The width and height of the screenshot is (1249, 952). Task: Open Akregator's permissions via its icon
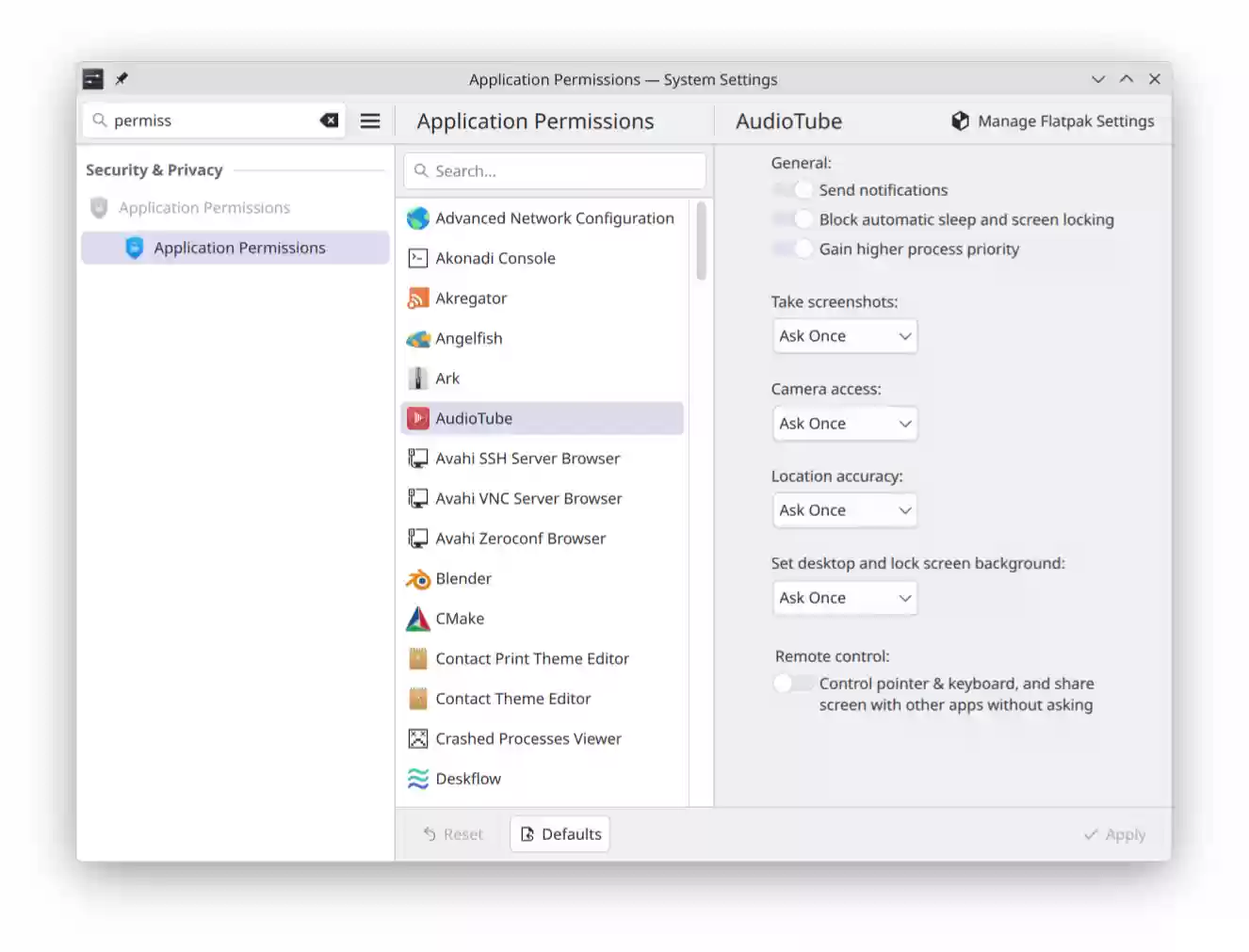pyautogui.click(x=417, y=298)
